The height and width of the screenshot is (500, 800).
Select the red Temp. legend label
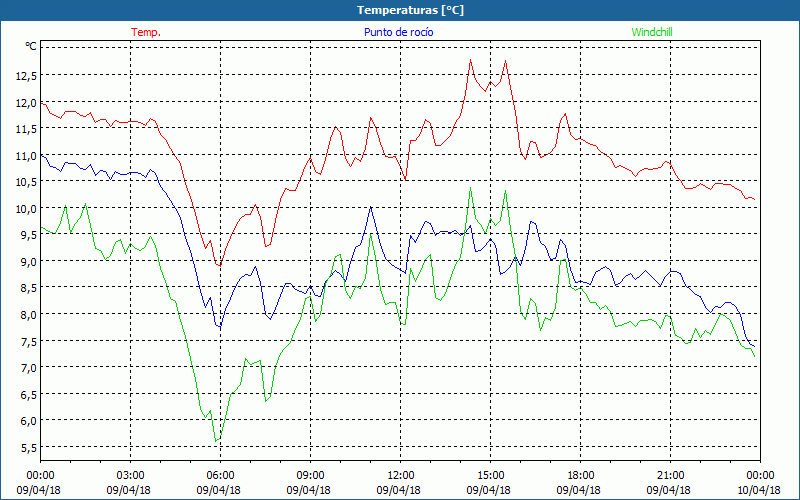point(146,32)
